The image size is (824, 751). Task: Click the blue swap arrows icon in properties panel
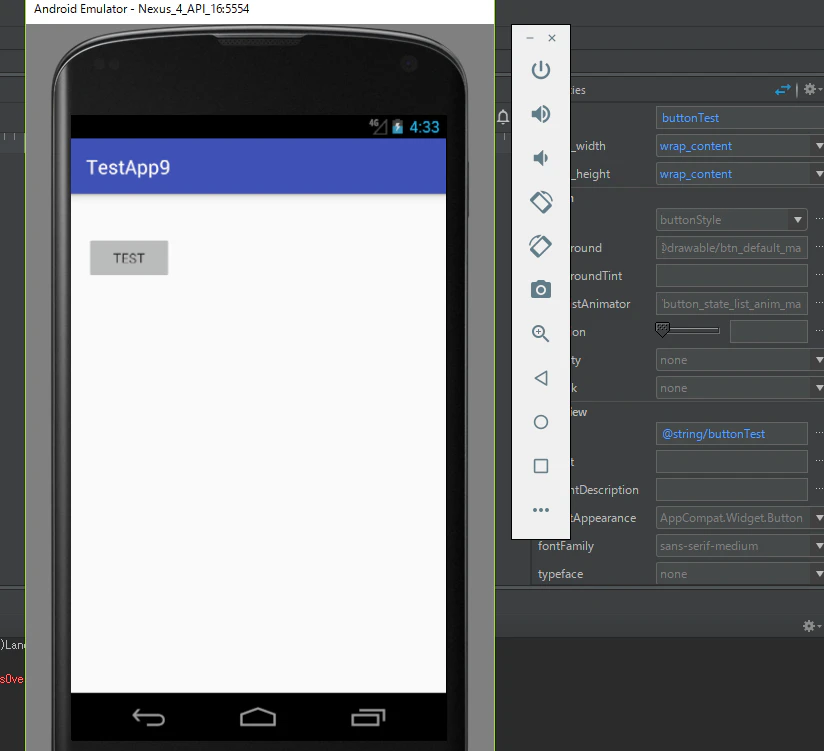[x=782, y=90]
